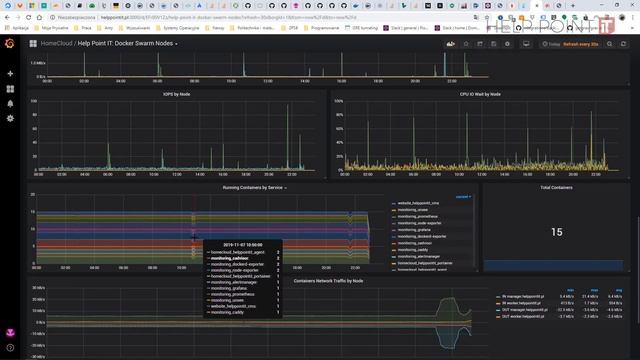Toggle website_helppointit_cms series in legend
Screen dimensions: 640x360
point(418,203)
